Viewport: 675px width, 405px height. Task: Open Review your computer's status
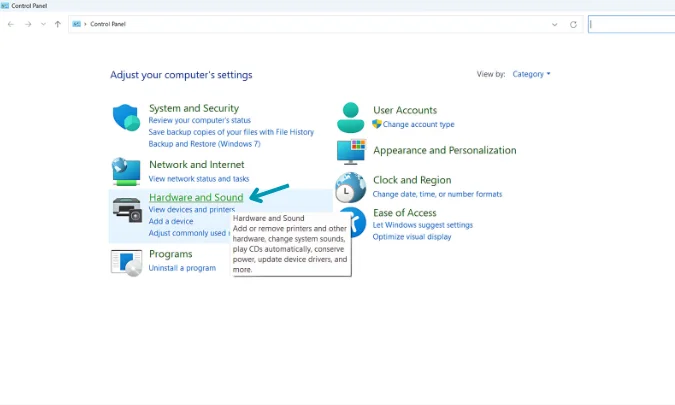click(x=199, y=120)
